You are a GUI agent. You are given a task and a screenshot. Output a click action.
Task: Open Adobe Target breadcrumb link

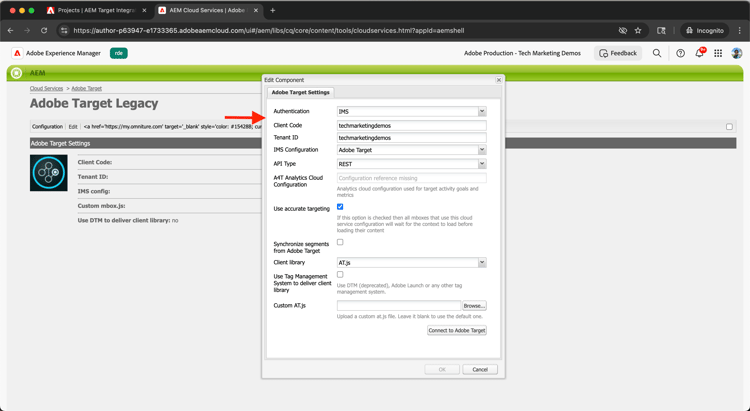tap(87, 89)
